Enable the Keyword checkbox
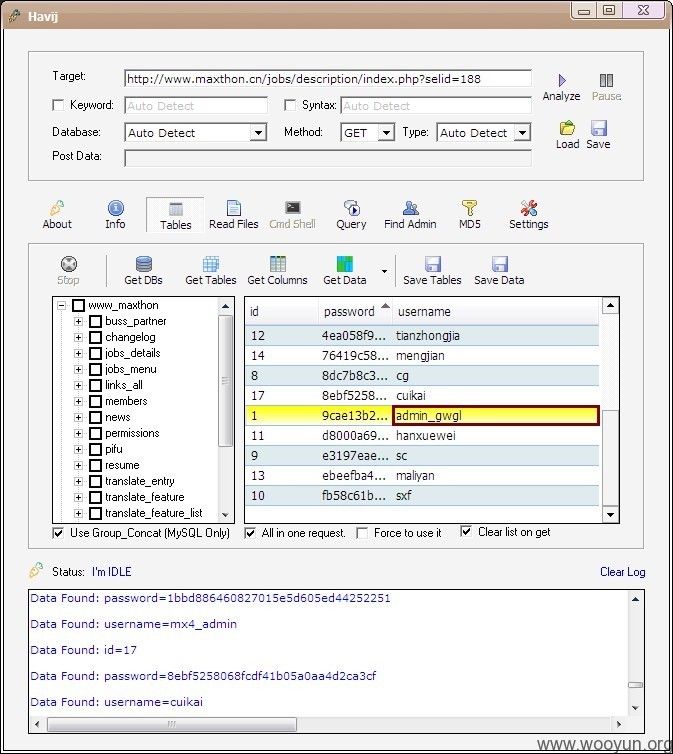Screen dimensions: 673x754 click(x=58, y=105)
